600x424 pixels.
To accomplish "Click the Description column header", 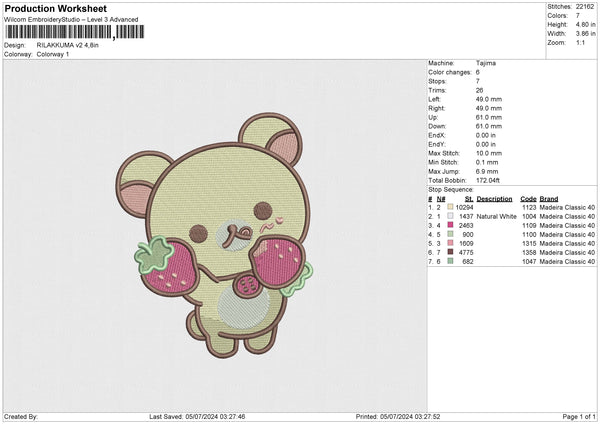I will [494, 198].
